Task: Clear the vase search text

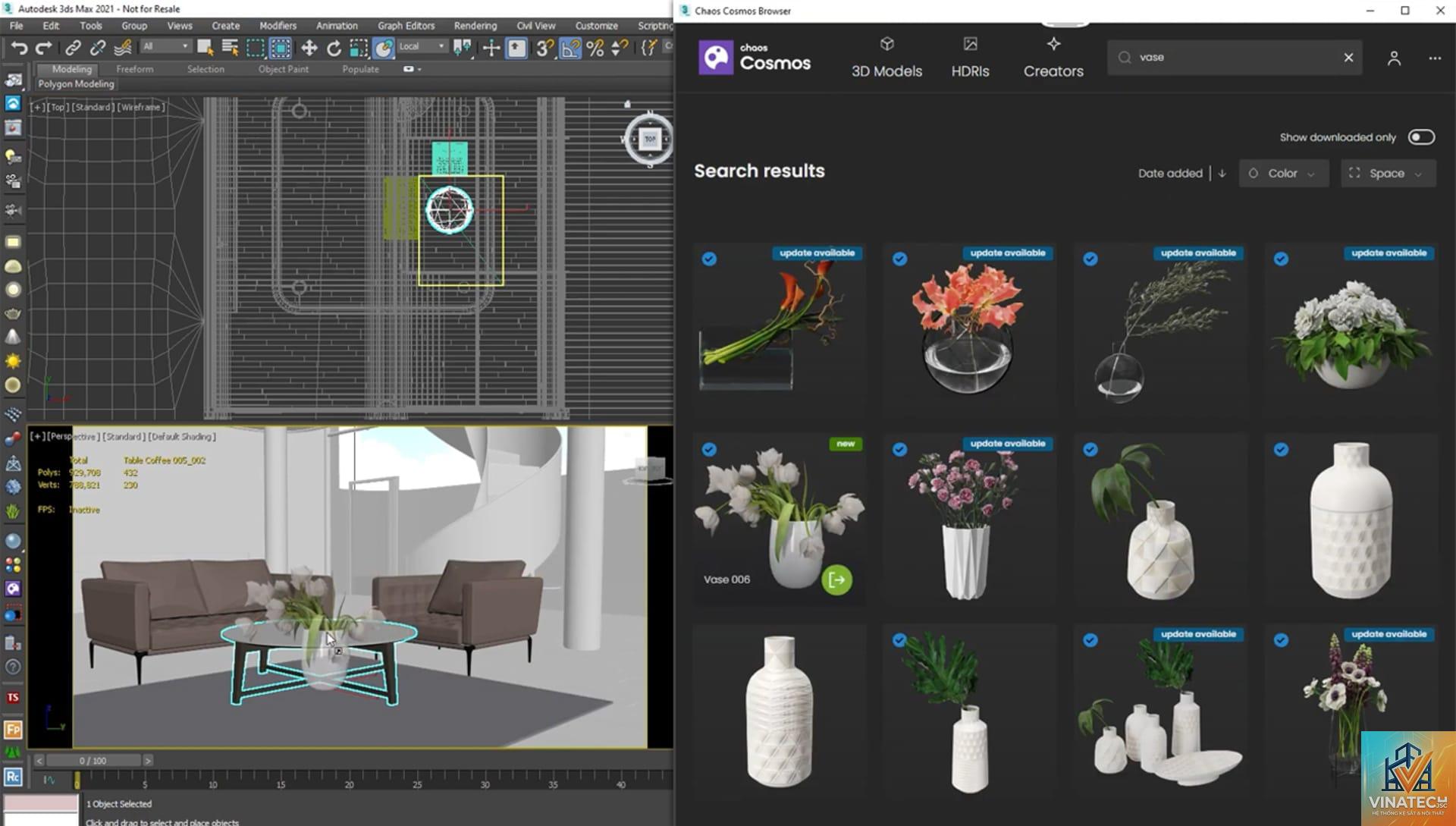Action: point(1348,58)
